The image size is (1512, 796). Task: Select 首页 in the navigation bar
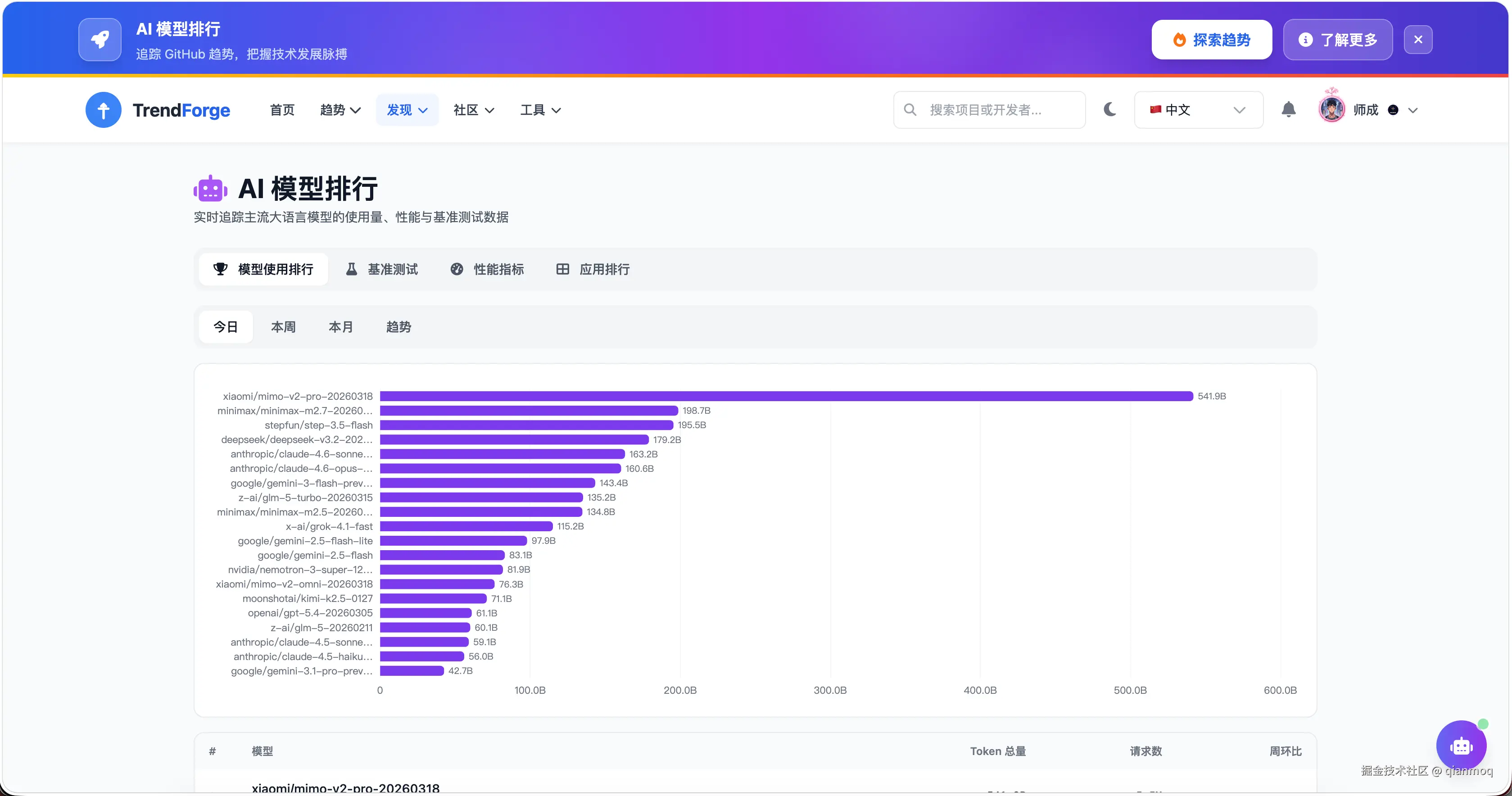pyautogui.click(x=282, y=110)
